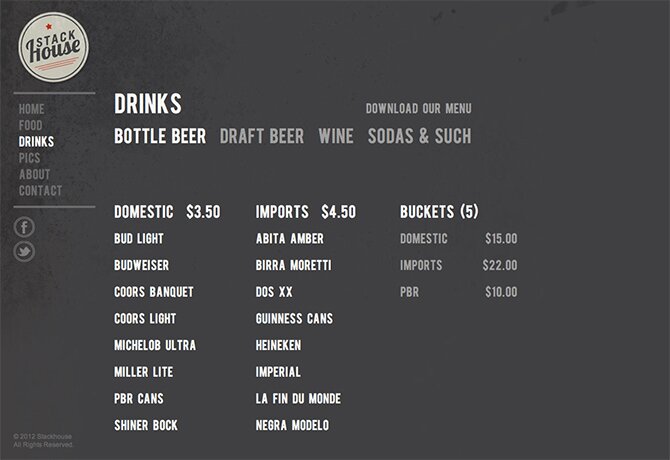Image resolution: width=670 pixels, height=460 pixels.
Task: Open the About page
Action: point(35,174)
